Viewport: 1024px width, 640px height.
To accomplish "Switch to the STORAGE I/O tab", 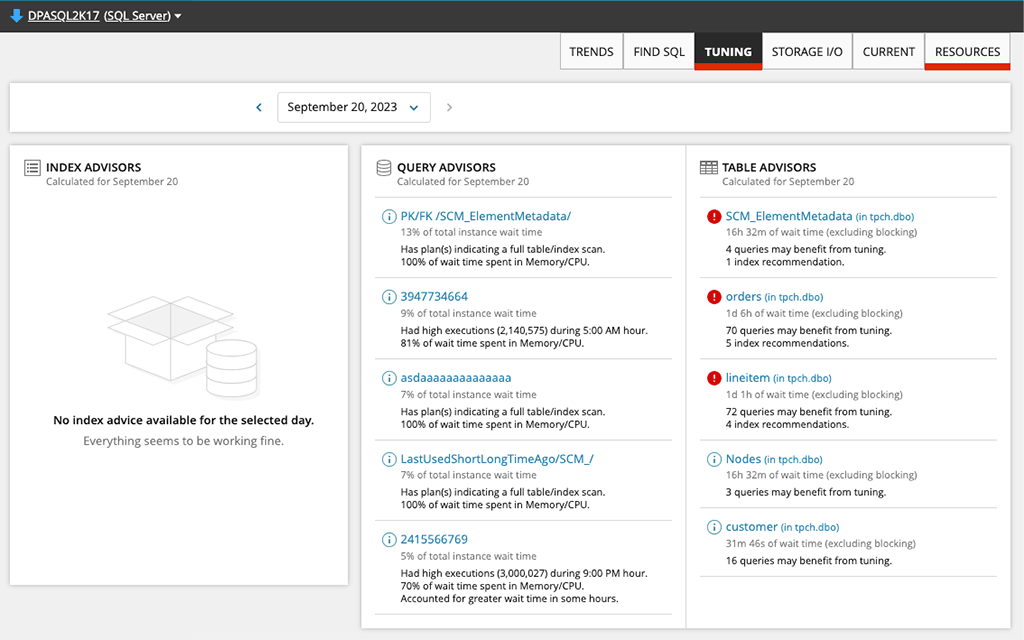I will point(806,51).
